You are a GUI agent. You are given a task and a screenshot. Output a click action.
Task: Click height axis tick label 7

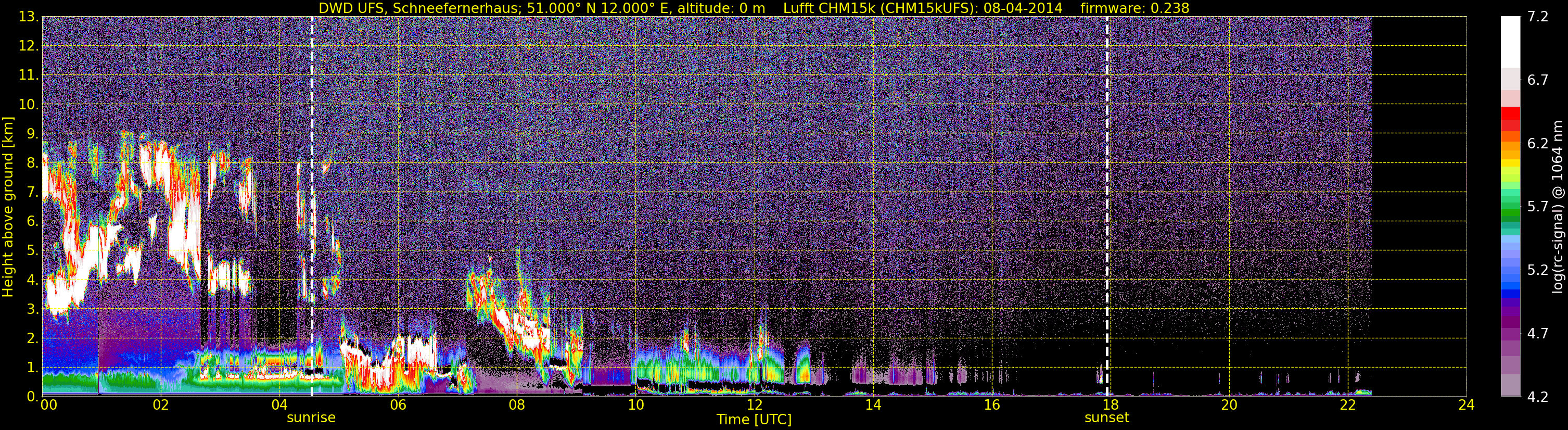(32, 193)
